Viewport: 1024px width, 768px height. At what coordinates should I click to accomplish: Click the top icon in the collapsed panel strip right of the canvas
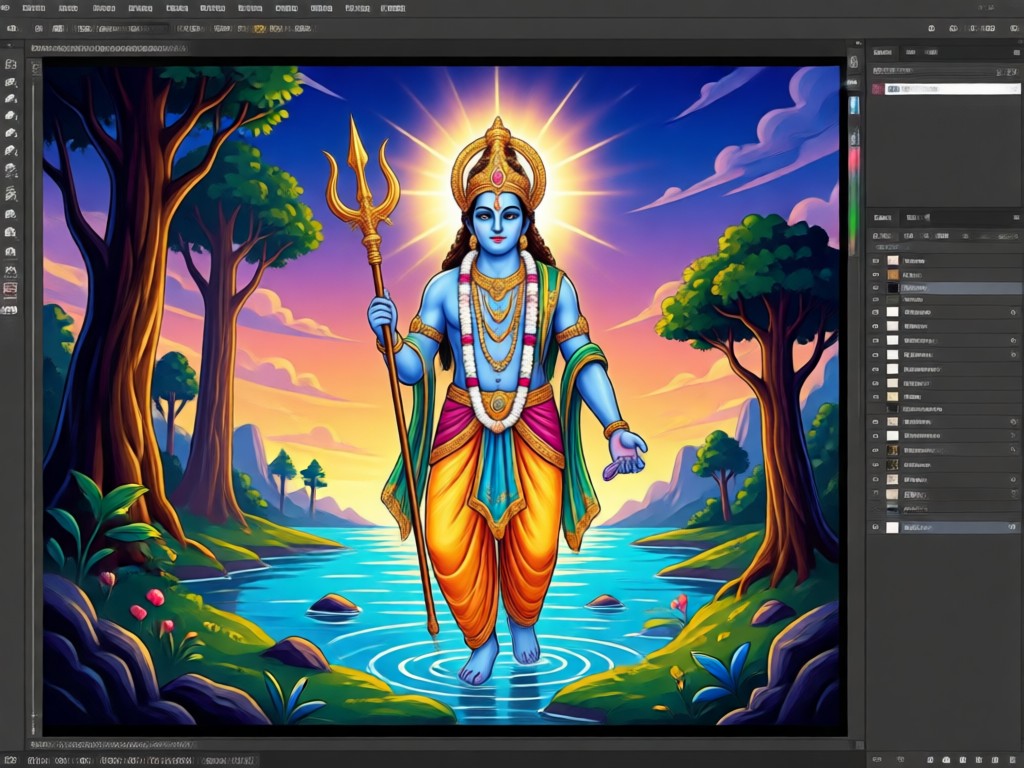click(x=854, y=62)
